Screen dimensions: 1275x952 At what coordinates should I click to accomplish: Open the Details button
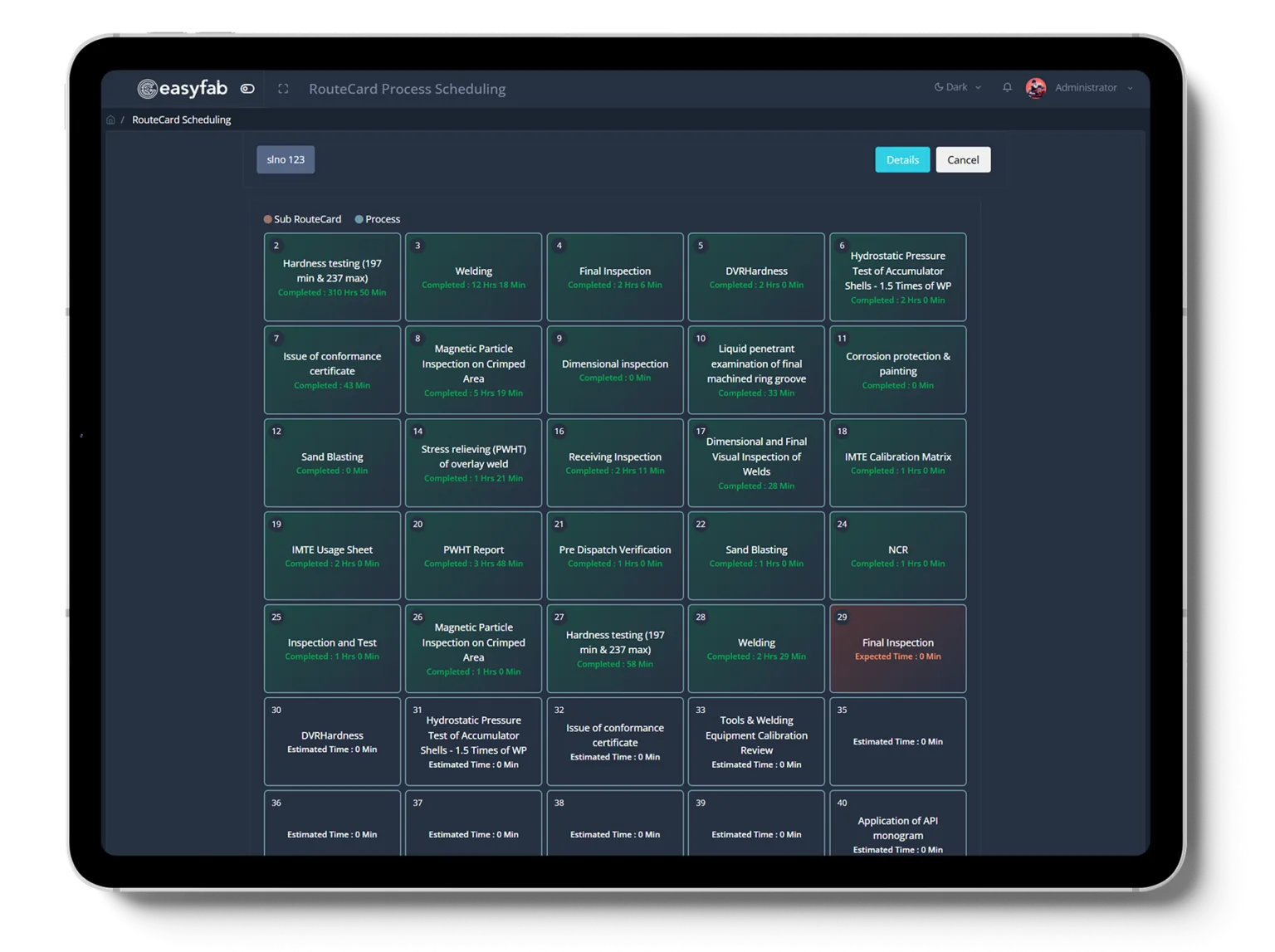coord(902,159)
